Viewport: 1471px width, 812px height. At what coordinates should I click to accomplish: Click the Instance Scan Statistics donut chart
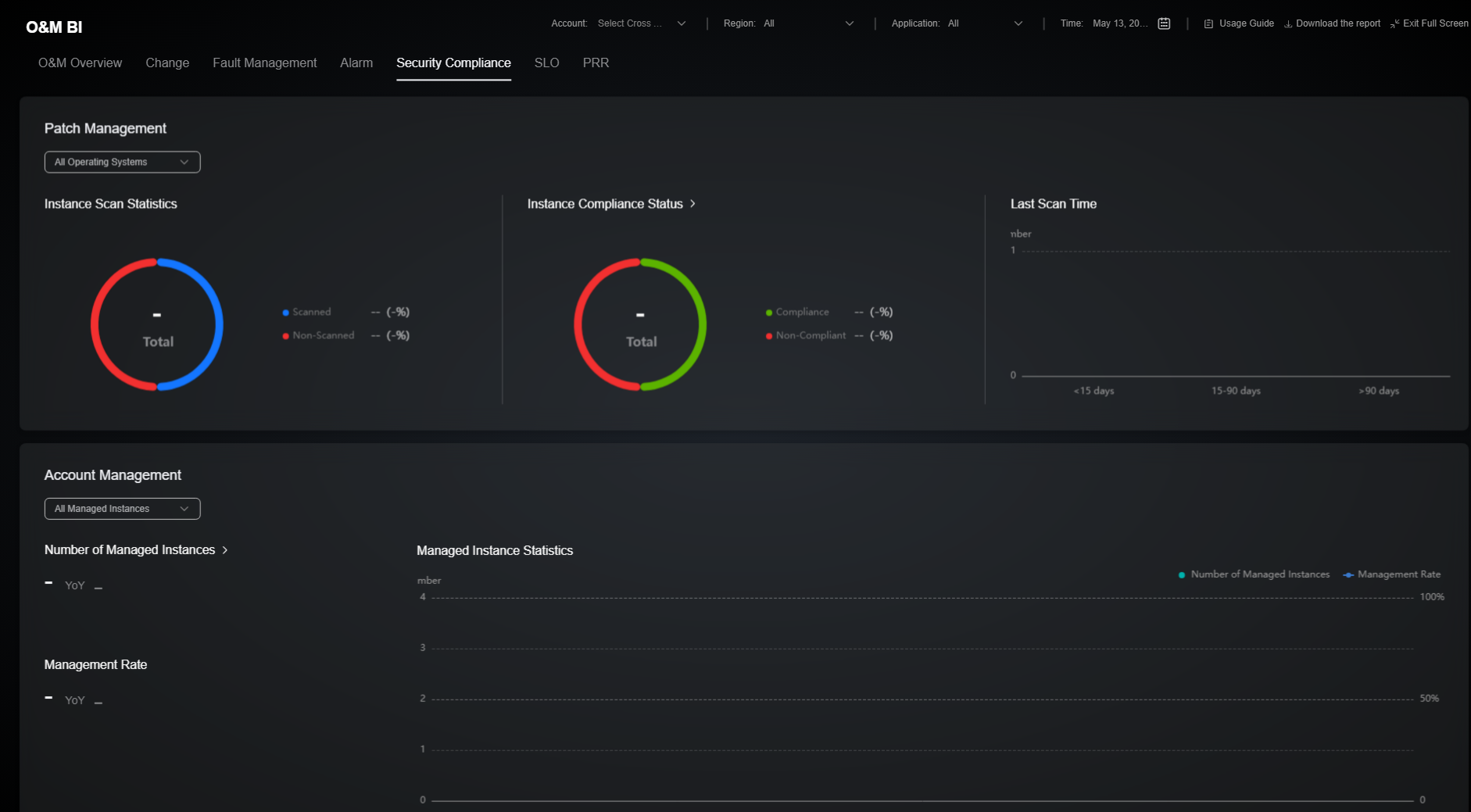coord(157,324)
